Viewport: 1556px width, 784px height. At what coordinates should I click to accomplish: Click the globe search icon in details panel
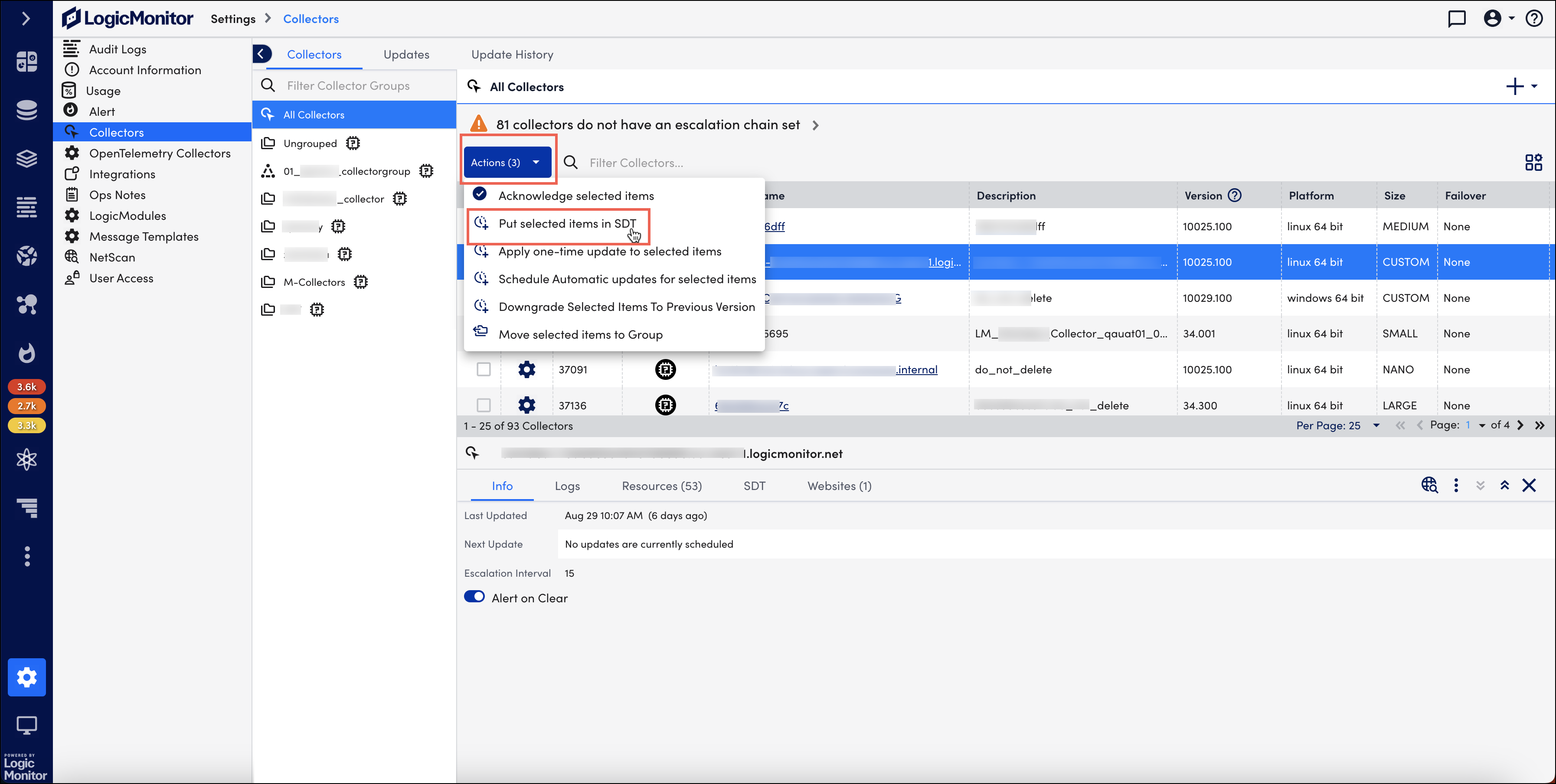(x=1429, y=486)
